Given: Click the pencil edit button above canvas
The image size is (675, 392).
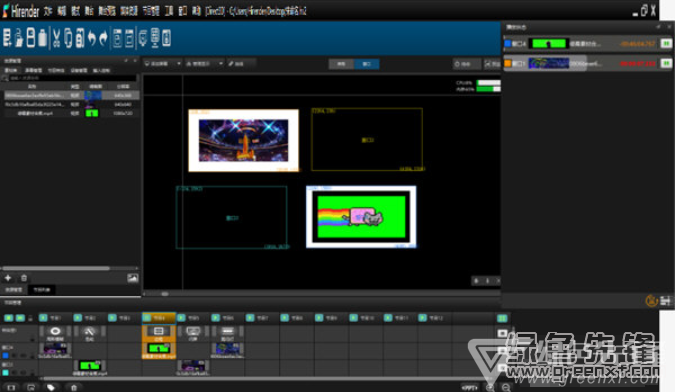Looking at the screenshot, I should click(x=241, y=64).
